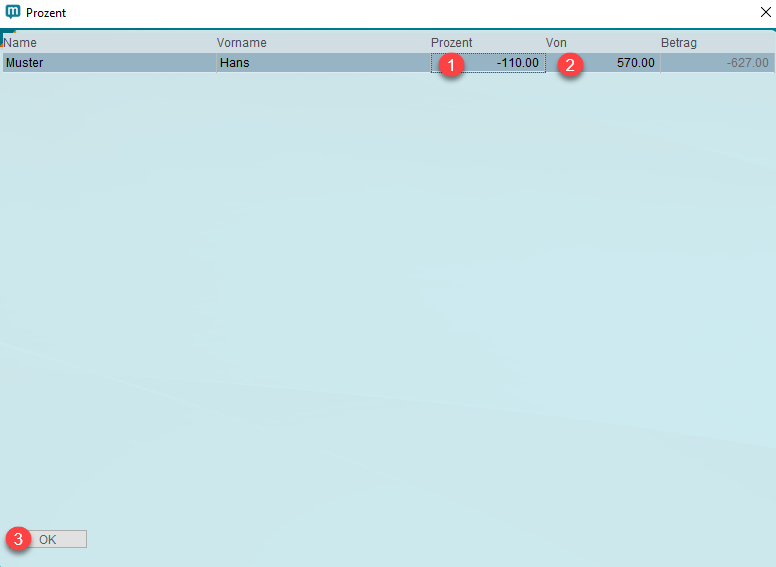
Task: Click the red annotation badge number 1
Action: pos(453,65)
